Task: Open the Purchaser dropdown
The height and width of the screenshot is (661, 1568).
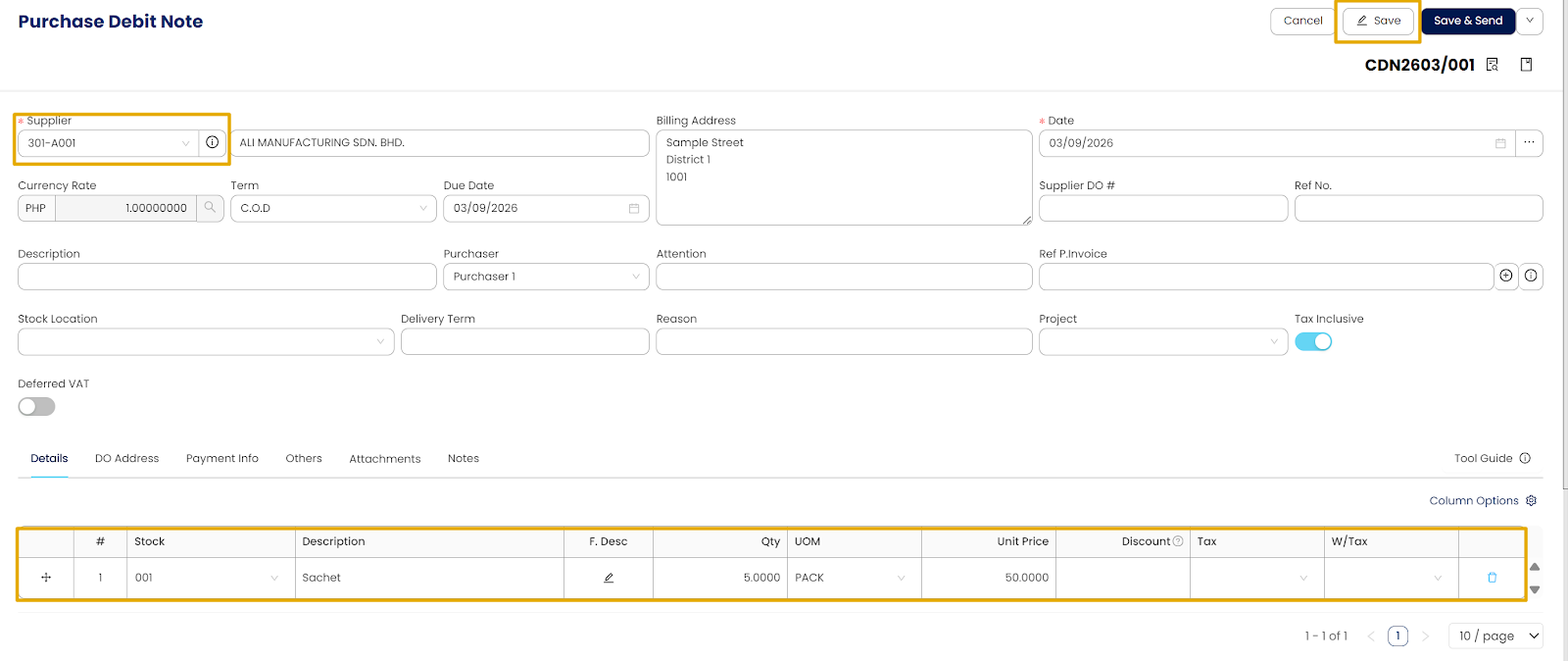Action: tap(546, 277)
